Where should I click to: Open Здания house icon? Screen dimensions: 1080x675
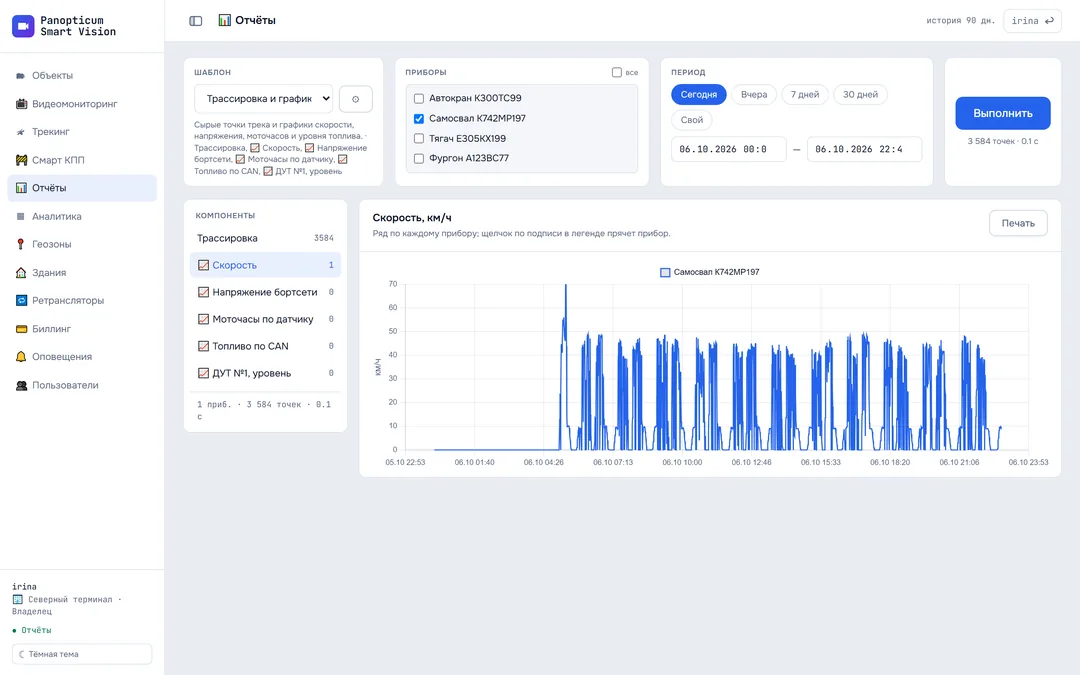pos(21,272)
